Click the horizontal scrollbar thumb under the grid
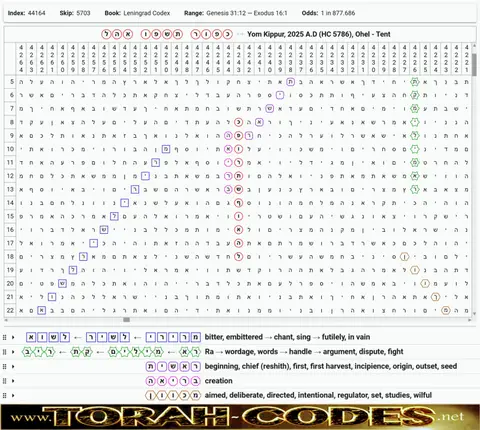The image size is (480, 430). point(126,320)
